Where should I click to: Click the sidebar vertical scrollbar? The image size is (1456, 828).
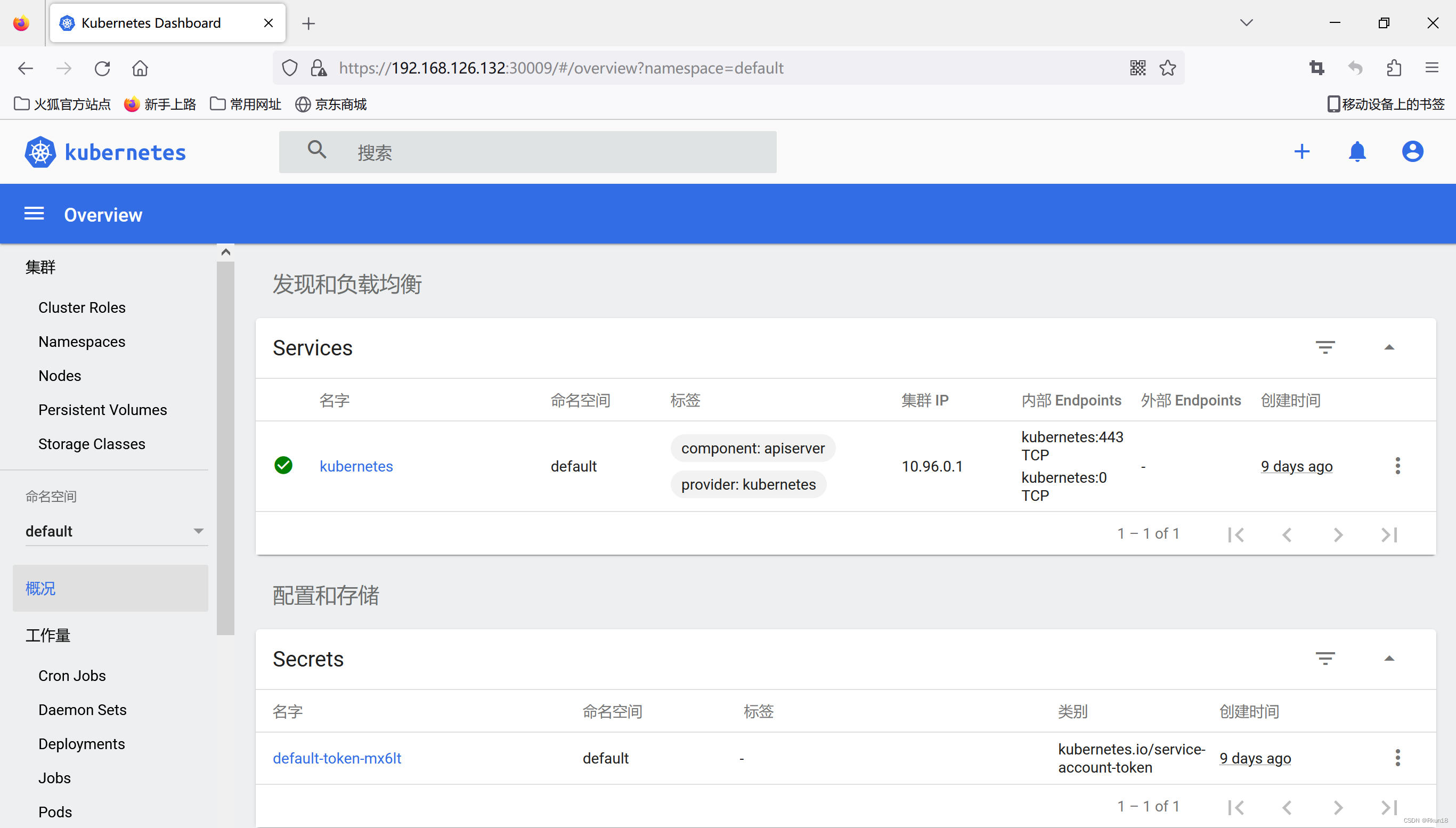(226, 448)
